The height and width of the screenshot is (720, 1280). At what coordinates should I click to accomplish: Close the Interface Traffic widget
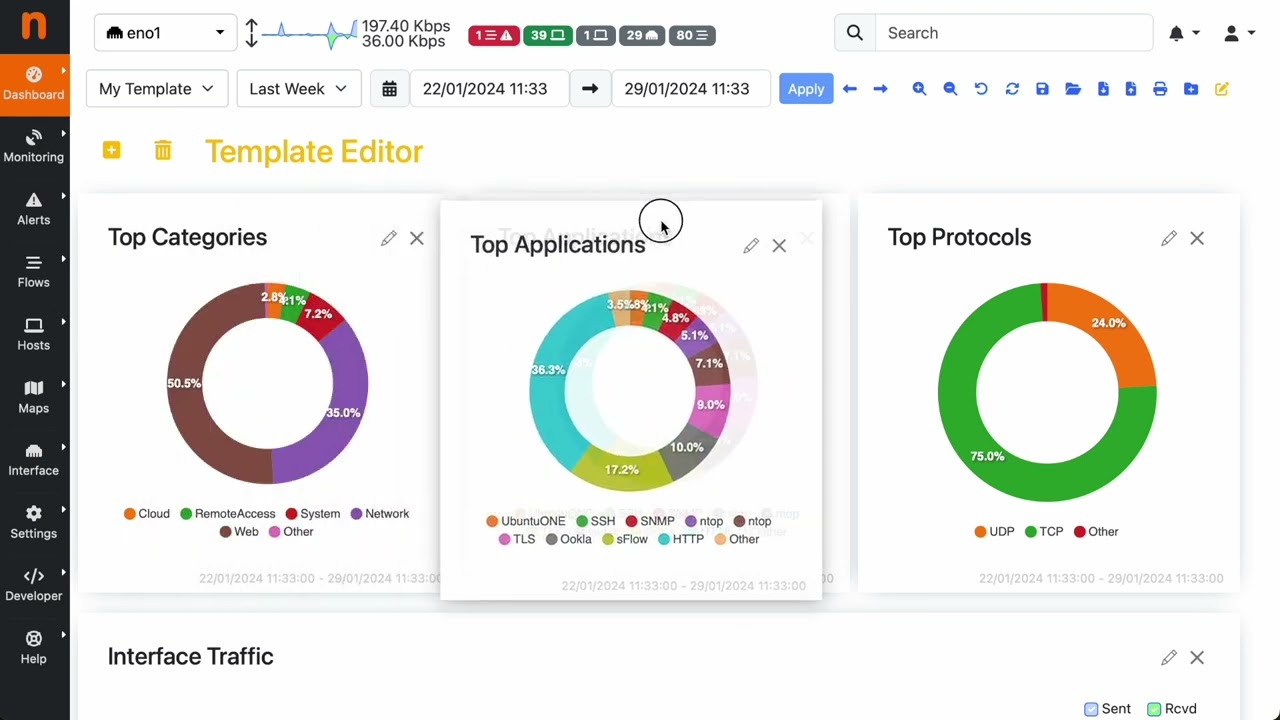pyautogui.click(x=1197, y=657)
